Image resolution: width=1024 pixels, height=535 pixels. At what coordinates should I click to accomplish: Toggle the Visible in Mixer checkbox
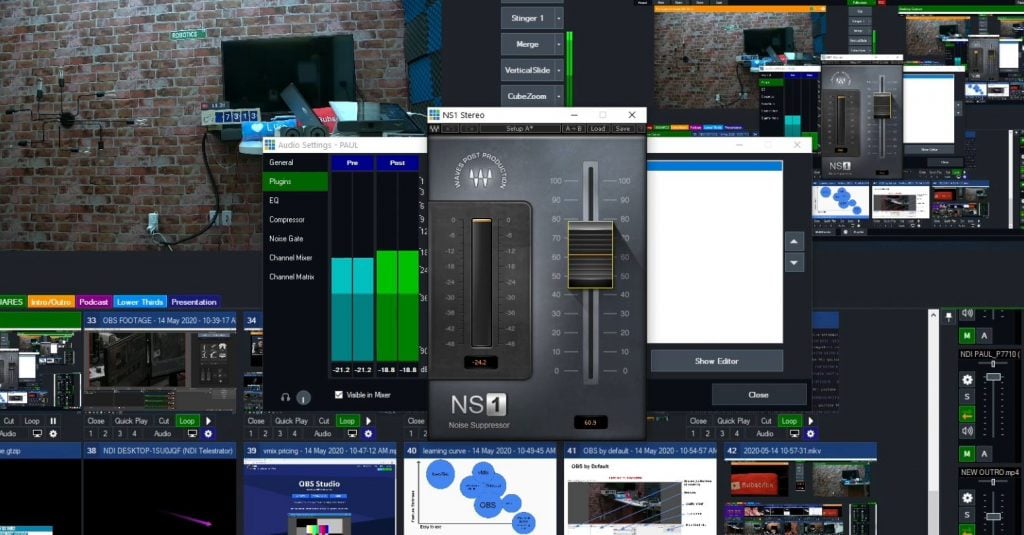tap(339, 395)
